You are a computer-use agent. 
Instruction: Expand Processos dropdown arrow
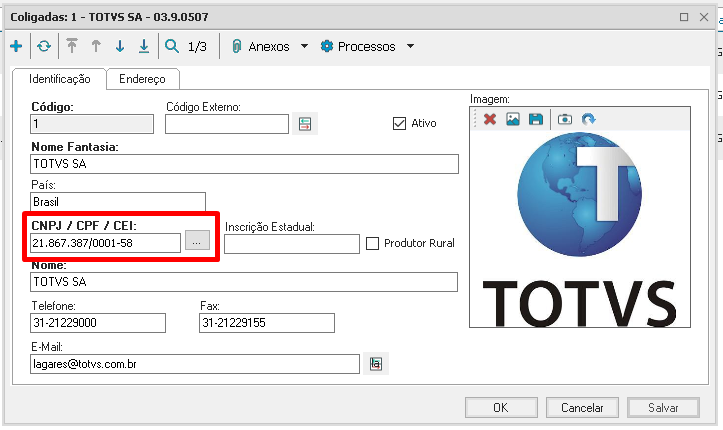410,46
